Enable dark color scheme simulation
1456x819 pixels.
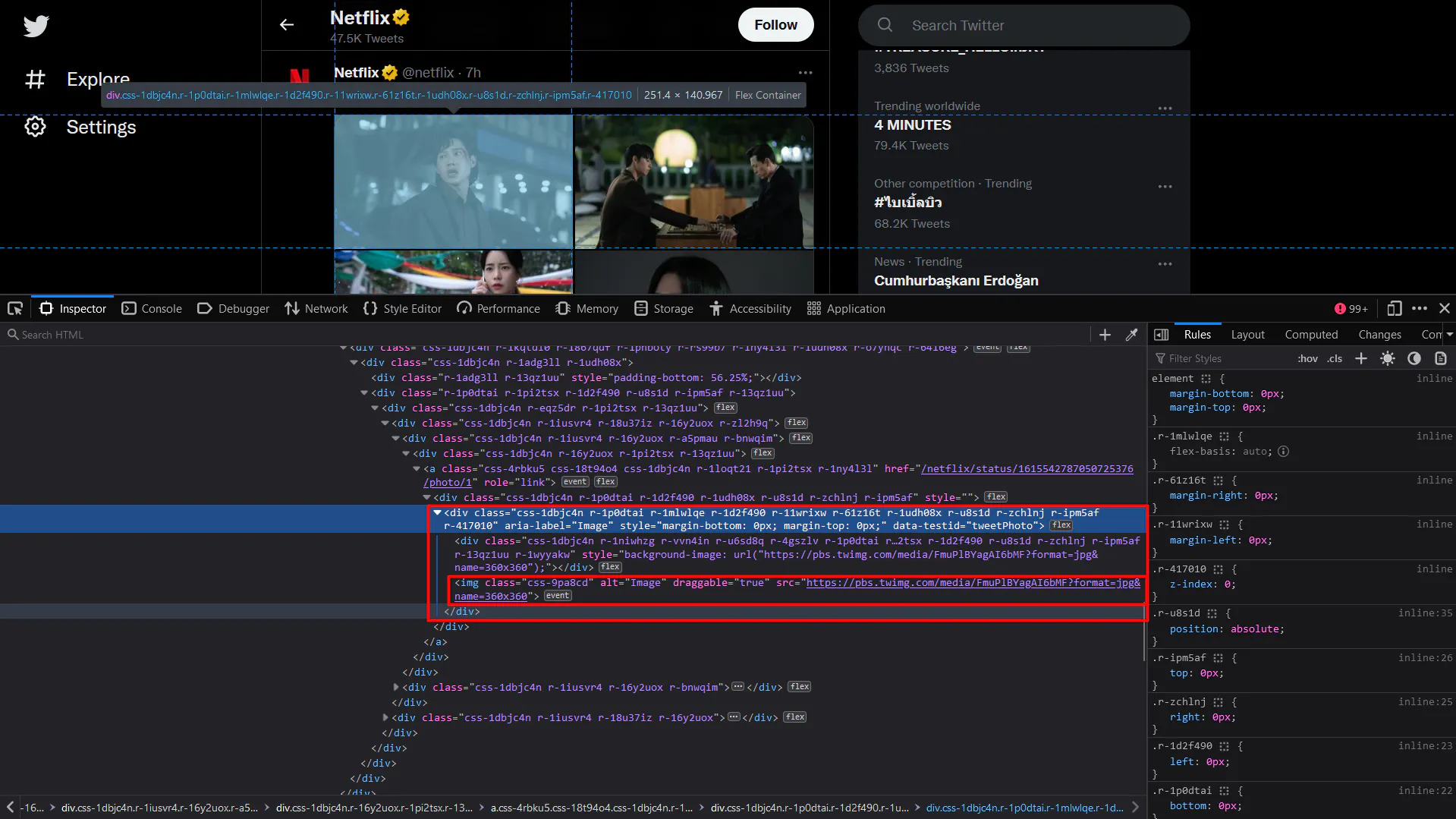point(1414,358)
